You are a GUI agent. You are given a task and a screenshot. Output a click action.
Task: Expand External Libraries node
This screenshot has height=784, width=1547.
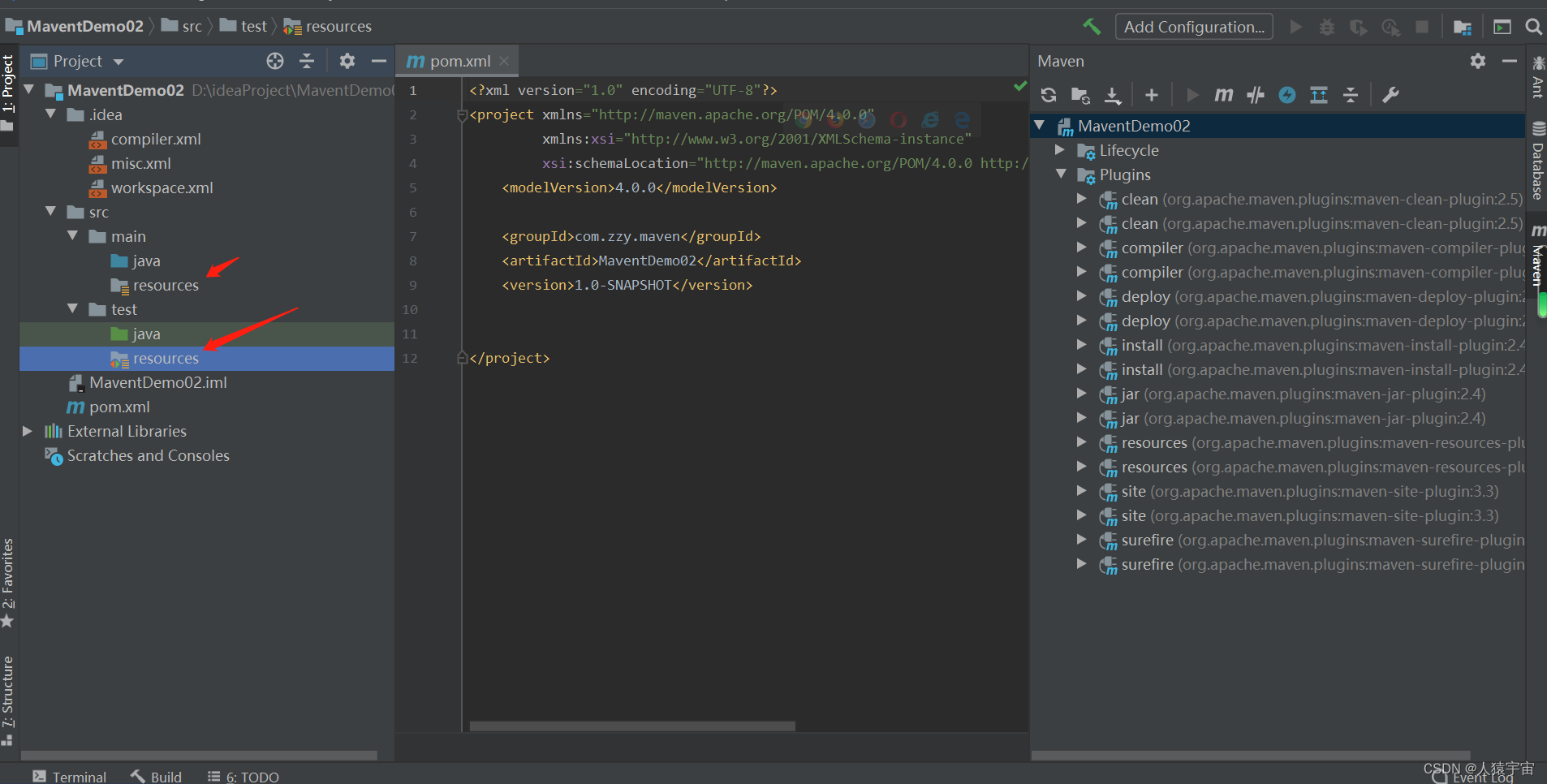click(28, 431)
